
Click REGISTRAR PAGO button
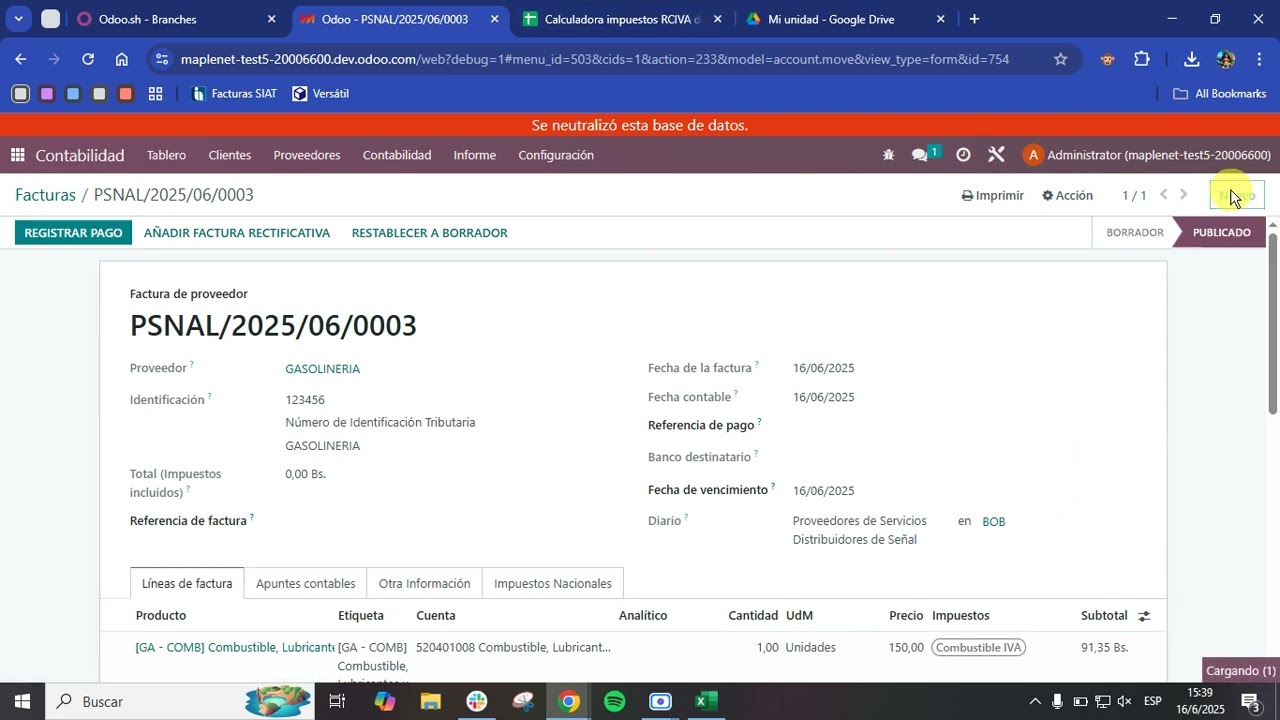pos(73,232)
